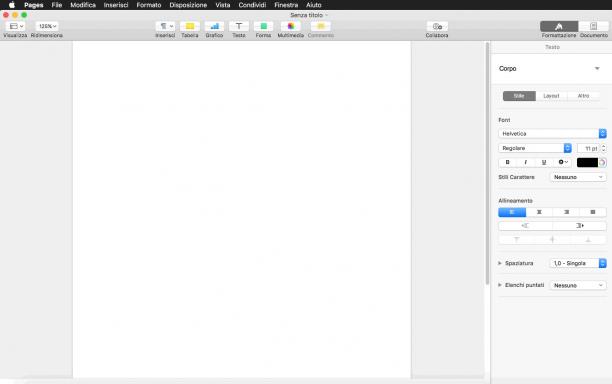Open the advanced text options gear

562,162
